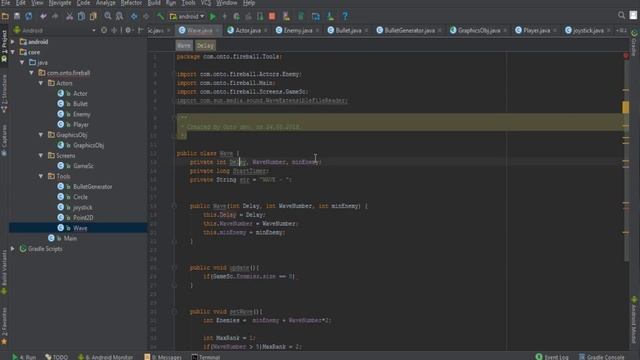This screenshot has width=640, height=360.
Task: Switch to GraphicsObj.java tab
Action: click(x=479, y=31)
